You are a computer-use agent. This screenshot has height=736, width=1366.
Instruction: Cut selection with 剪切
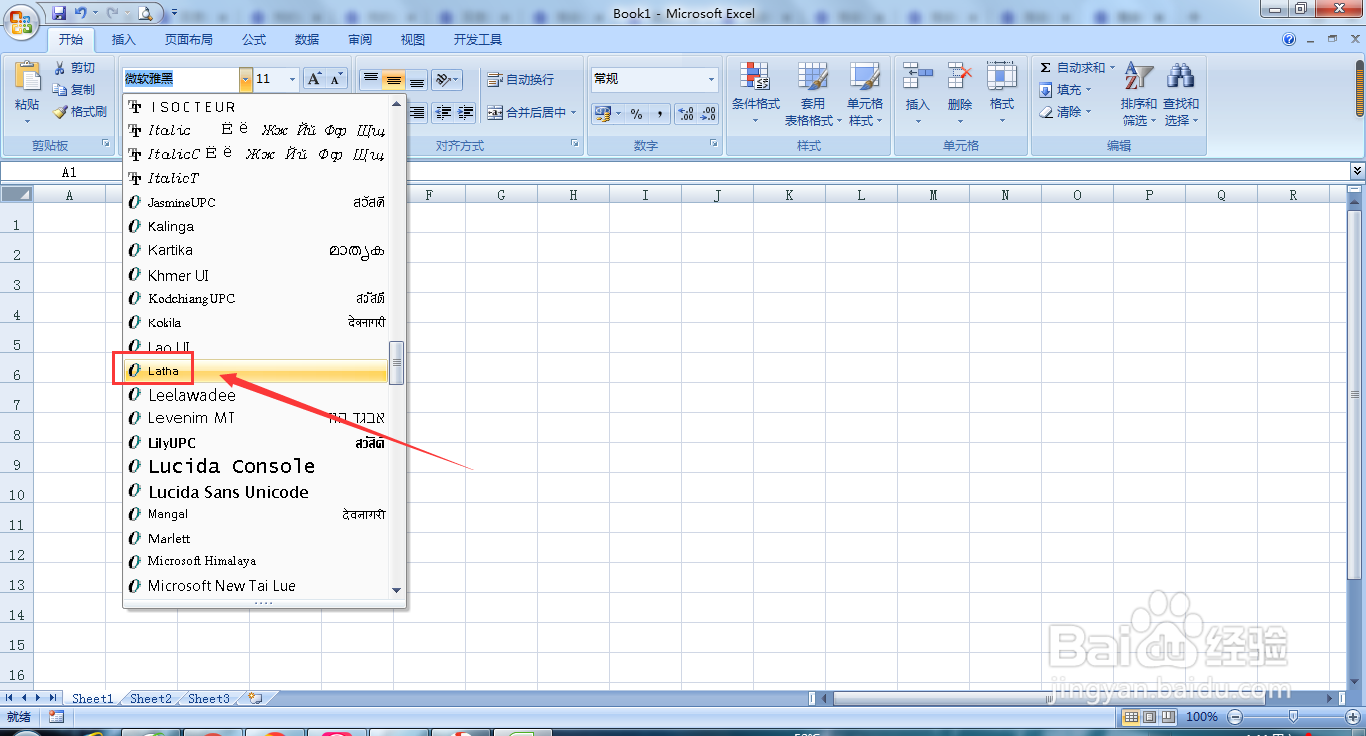[74, 68]
